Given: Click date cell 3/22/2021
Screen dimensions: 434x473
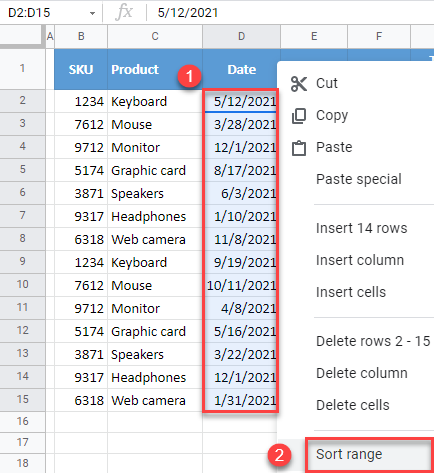Looking at the screenshot, I should [x=241, y=354].
